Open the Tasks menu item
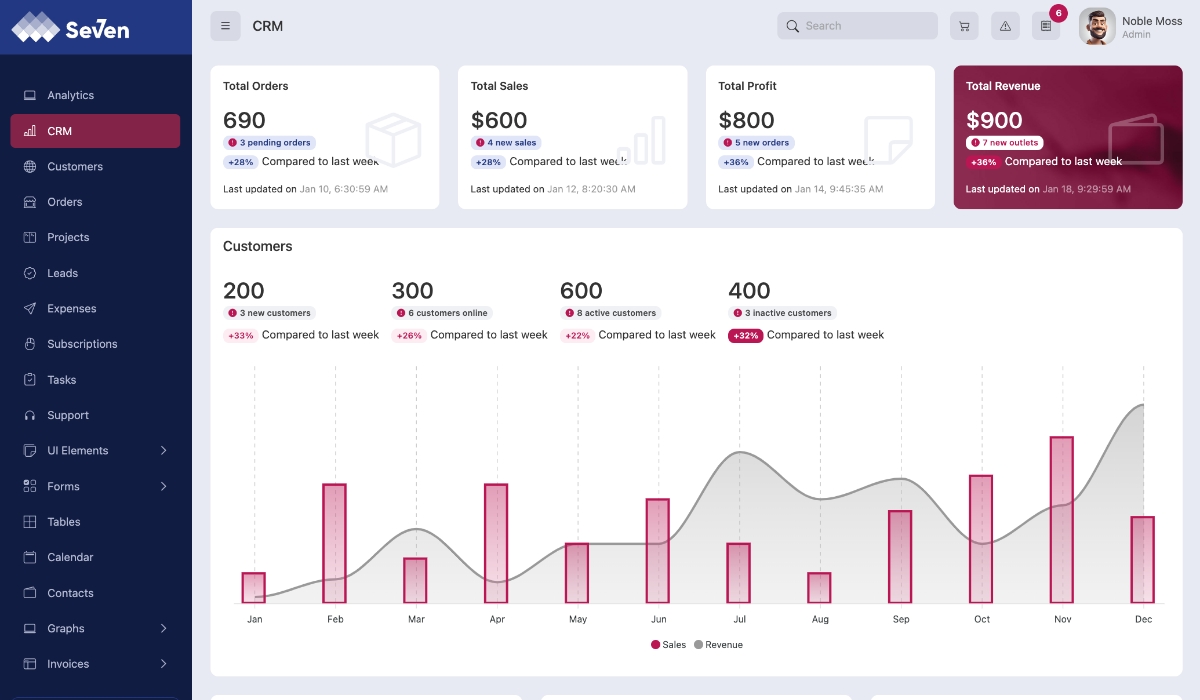This screenshot has height=700, width=1200. tap(95, 380)
